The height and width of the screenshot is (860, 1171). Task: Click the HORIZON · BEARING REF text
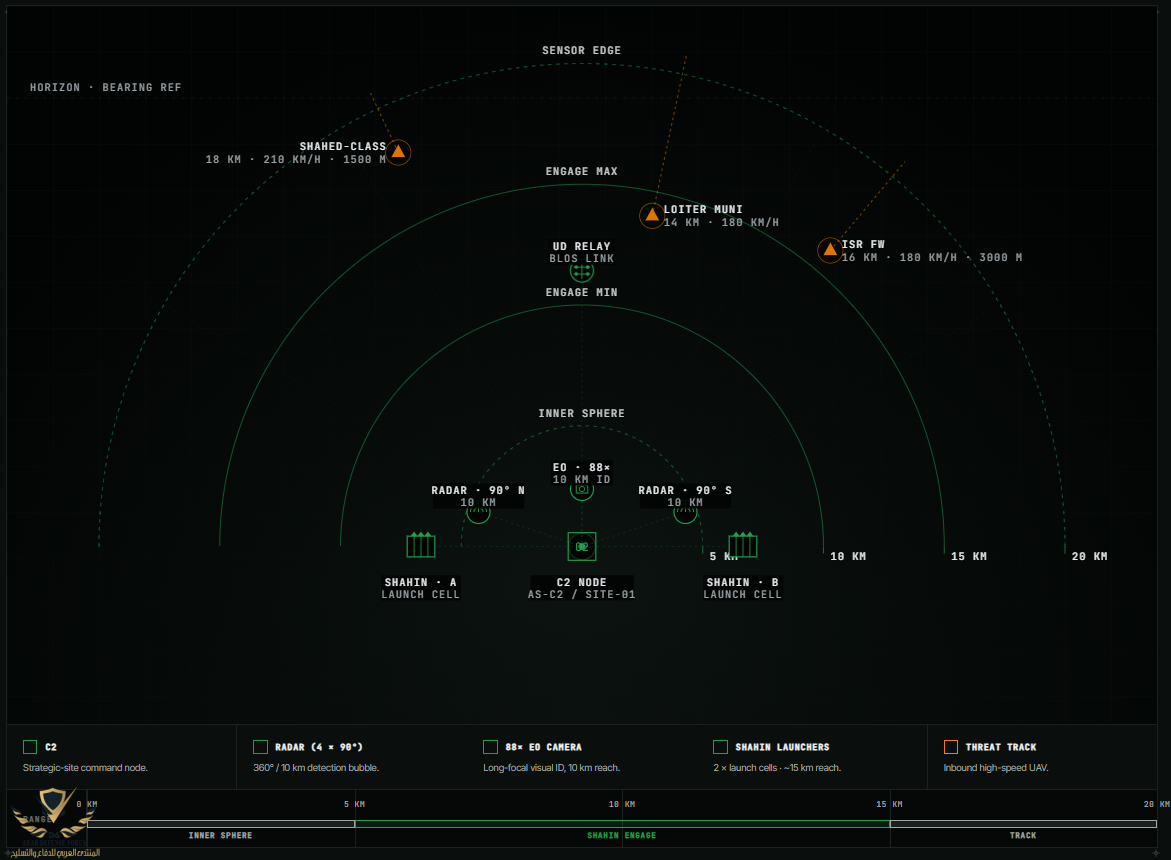coord(105,87)
